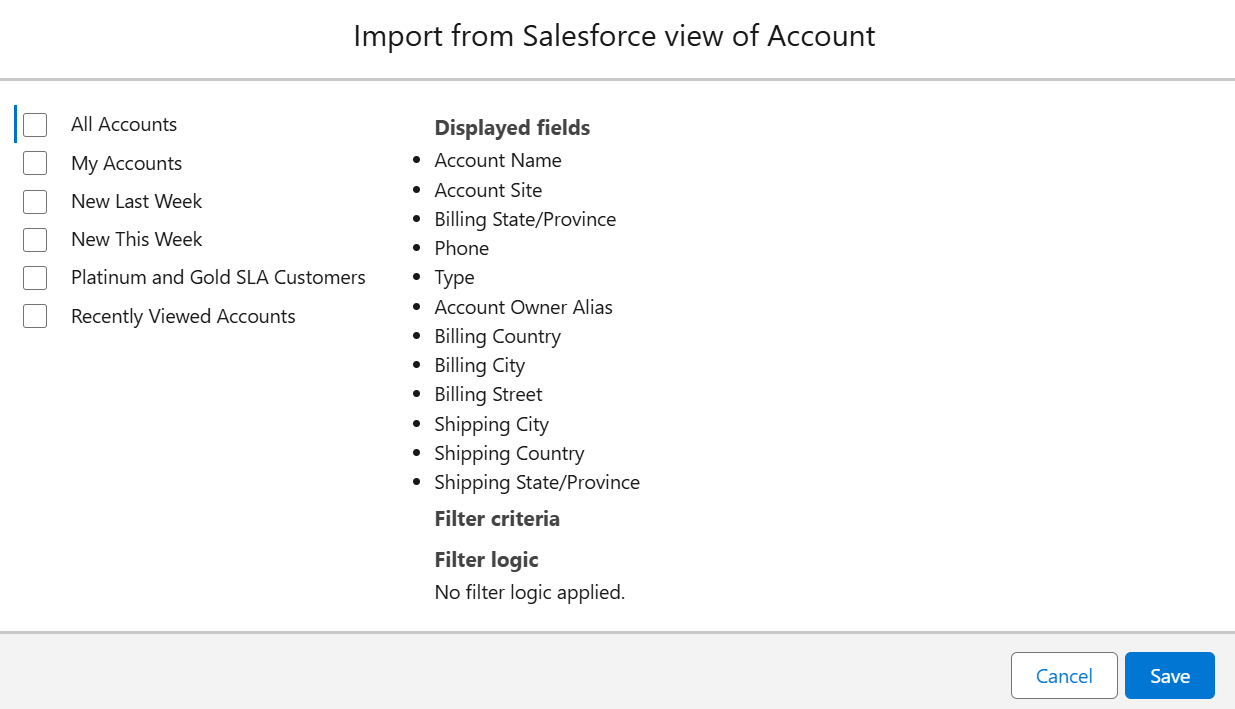Check Platinum and Gold SLA Customers
Image resolution: width=1235 pixels, height=709 pixels.
(x=35, y=277)
